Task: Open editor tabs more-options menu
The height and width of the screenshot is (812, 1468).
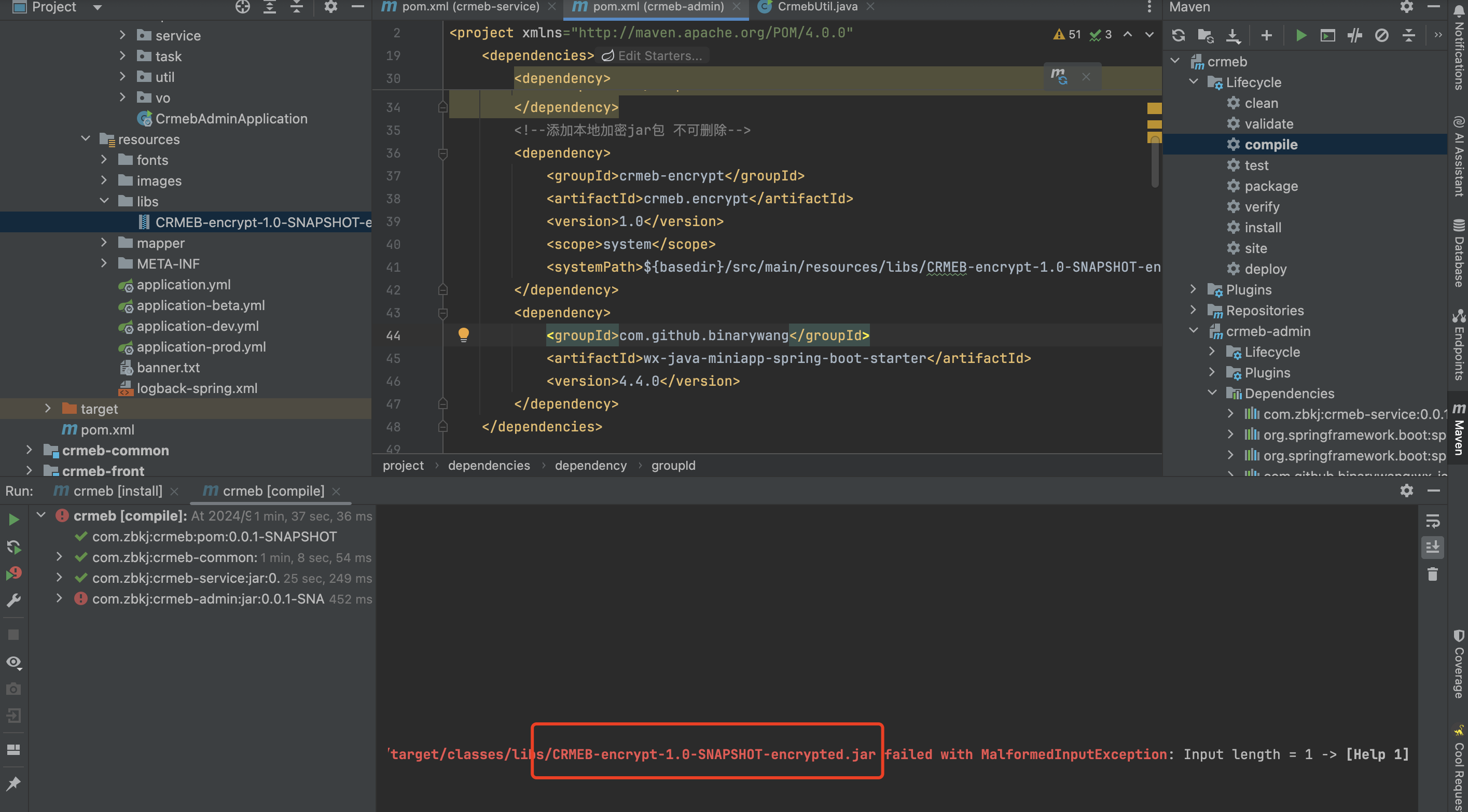Action: pos(1150,7)
